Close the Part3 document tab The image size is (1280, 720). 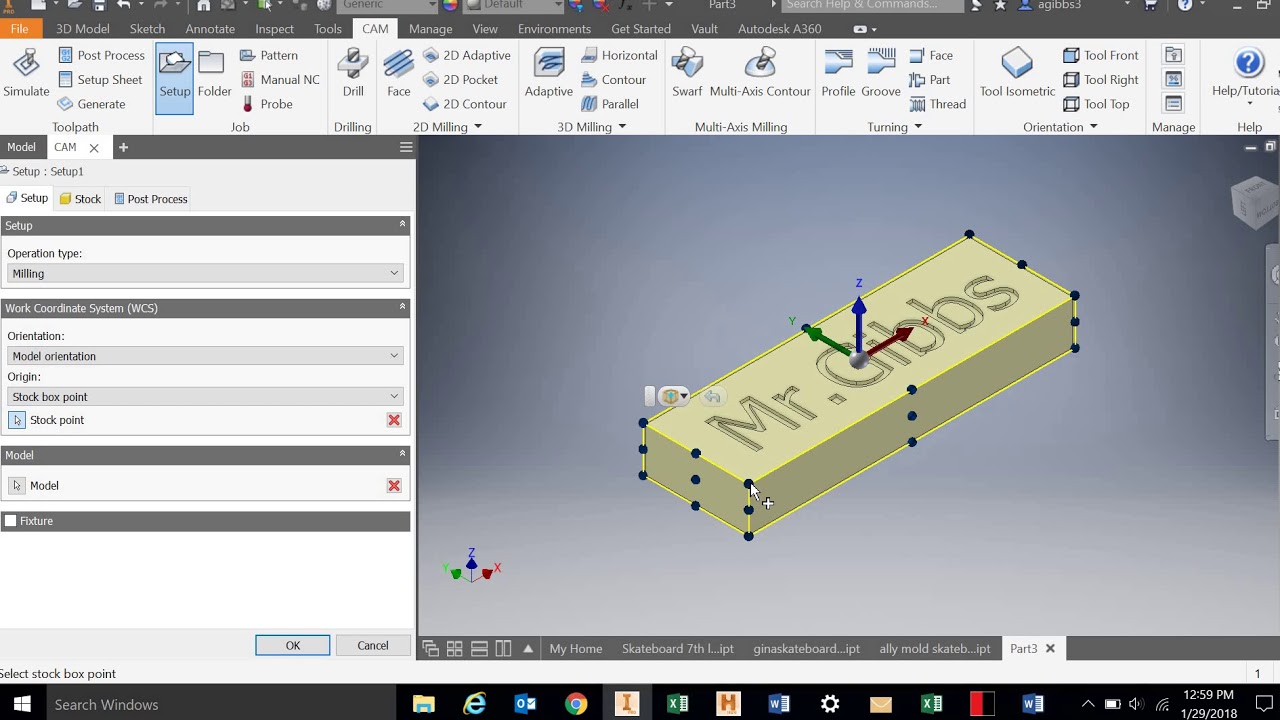1050,649
